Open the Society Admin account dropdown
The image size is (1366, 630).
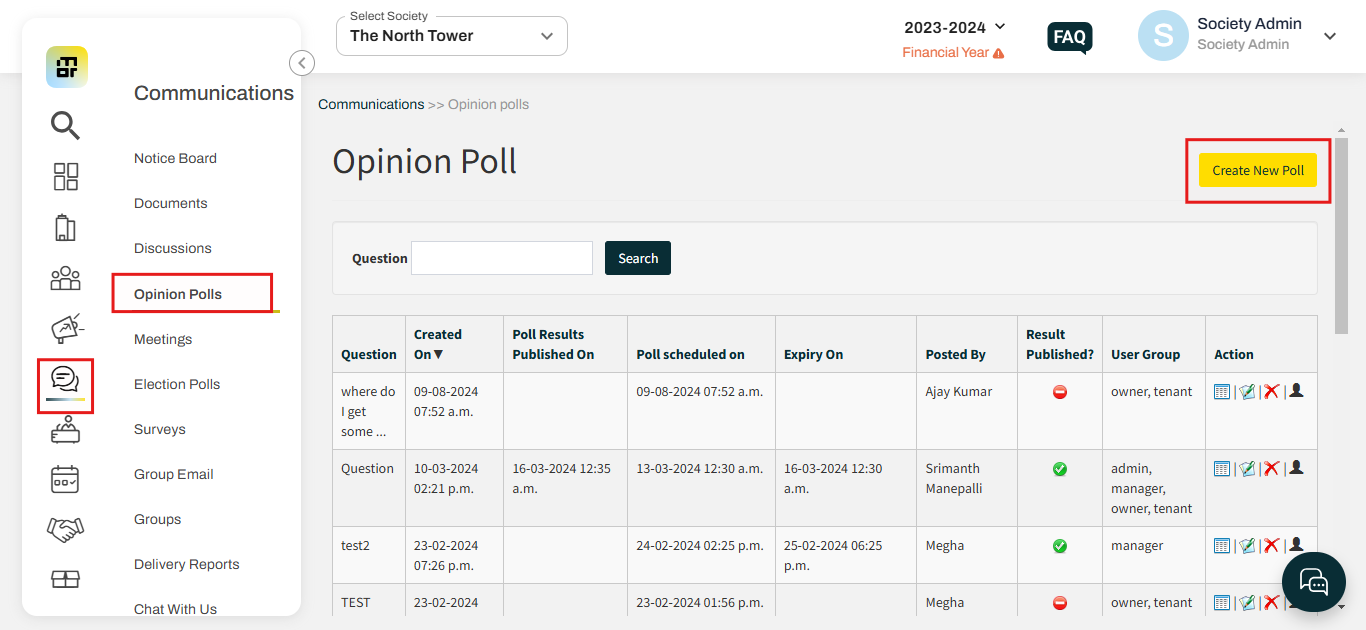tap(1329, 35)
